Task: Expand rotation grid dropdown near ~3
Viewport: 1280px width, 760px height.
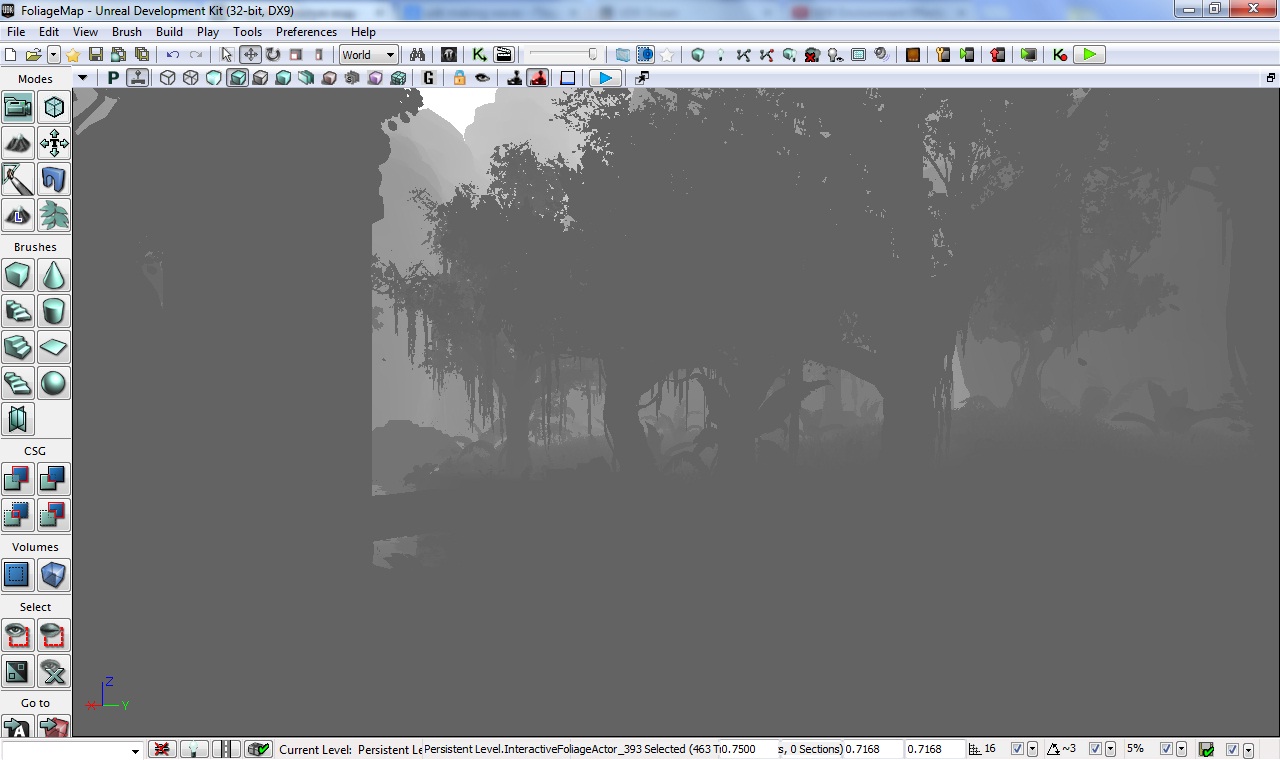Action: (x=1110, y=749)
